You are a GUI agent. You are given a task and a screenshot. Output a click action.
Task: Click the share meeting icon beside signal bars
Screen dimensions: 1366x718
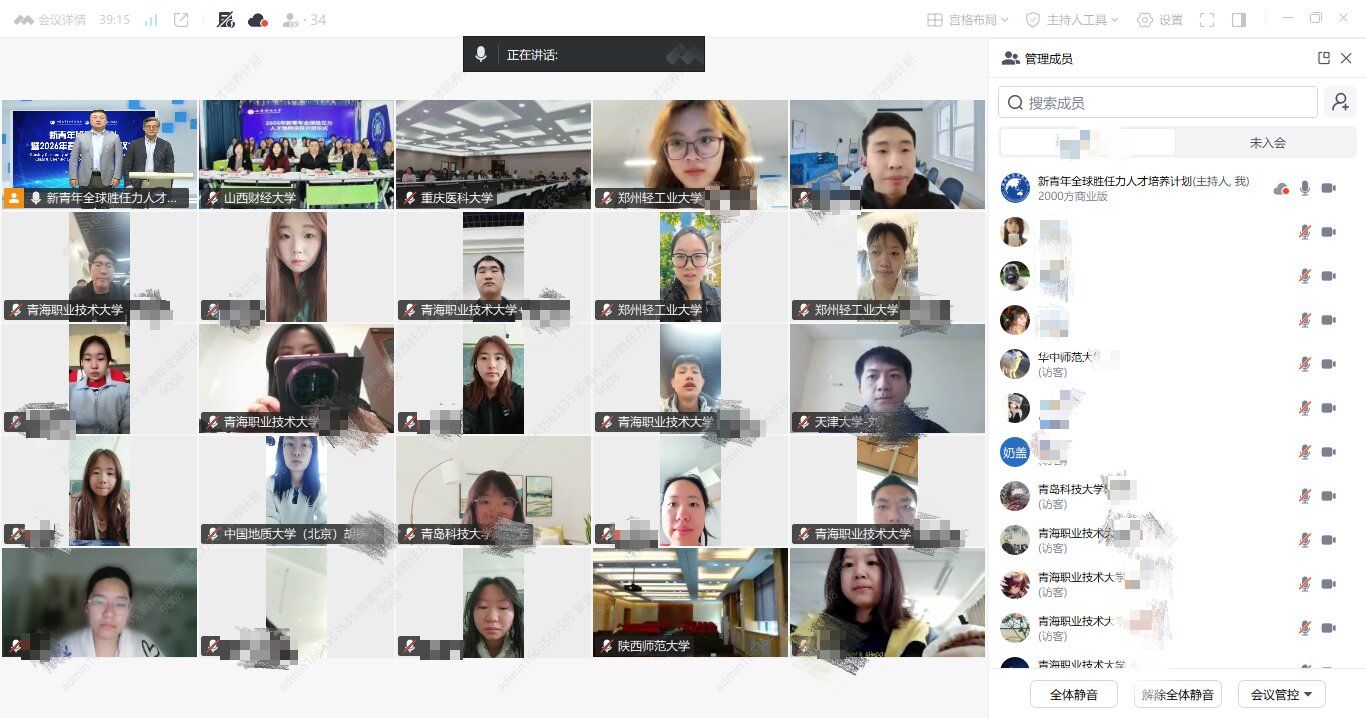181,20
